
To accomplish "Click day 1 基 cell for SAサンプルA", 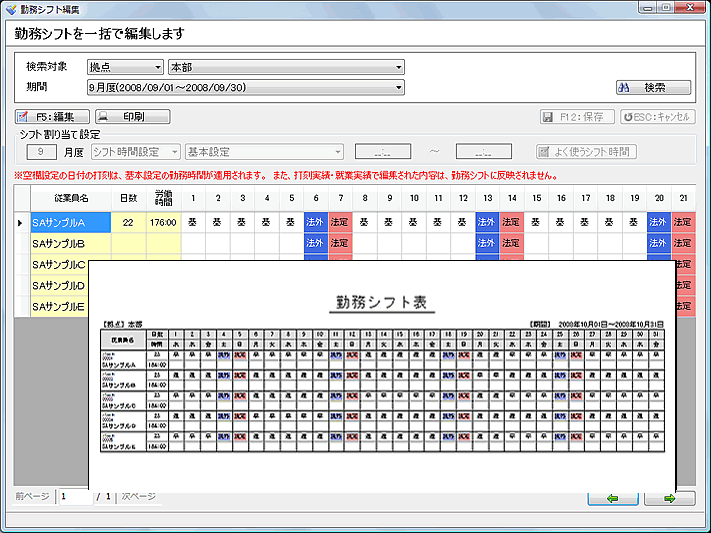I will 193,223.
